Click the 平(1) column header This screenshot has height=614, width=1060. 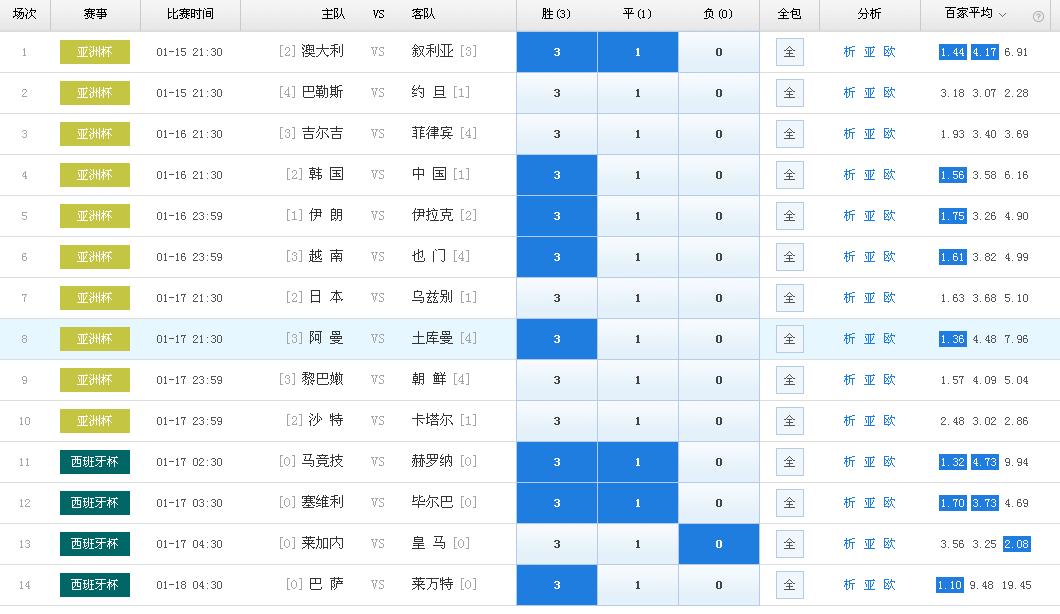(x=637, y=14)
